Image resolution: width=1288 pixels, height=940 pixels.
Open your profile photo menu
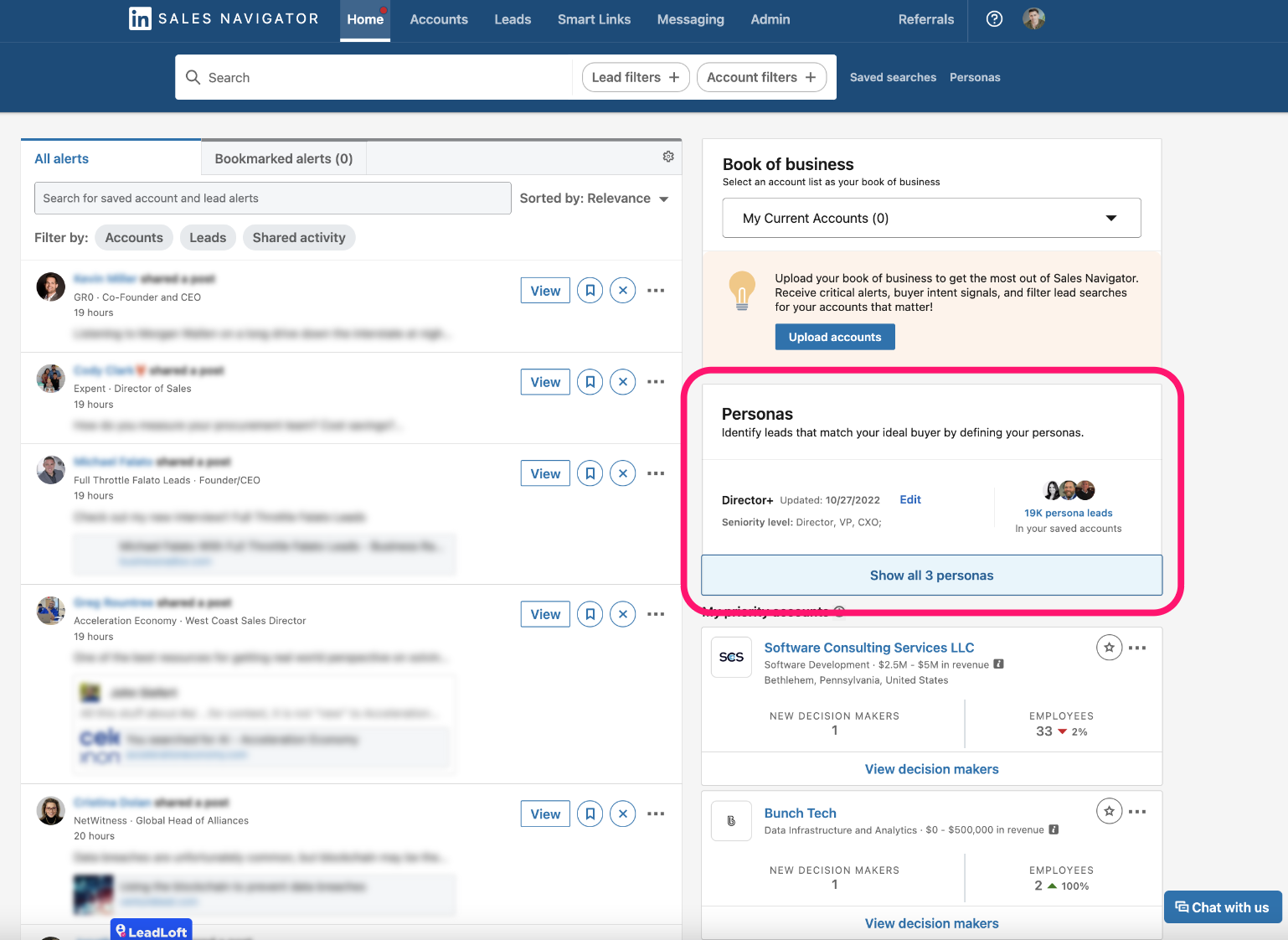1033,18
